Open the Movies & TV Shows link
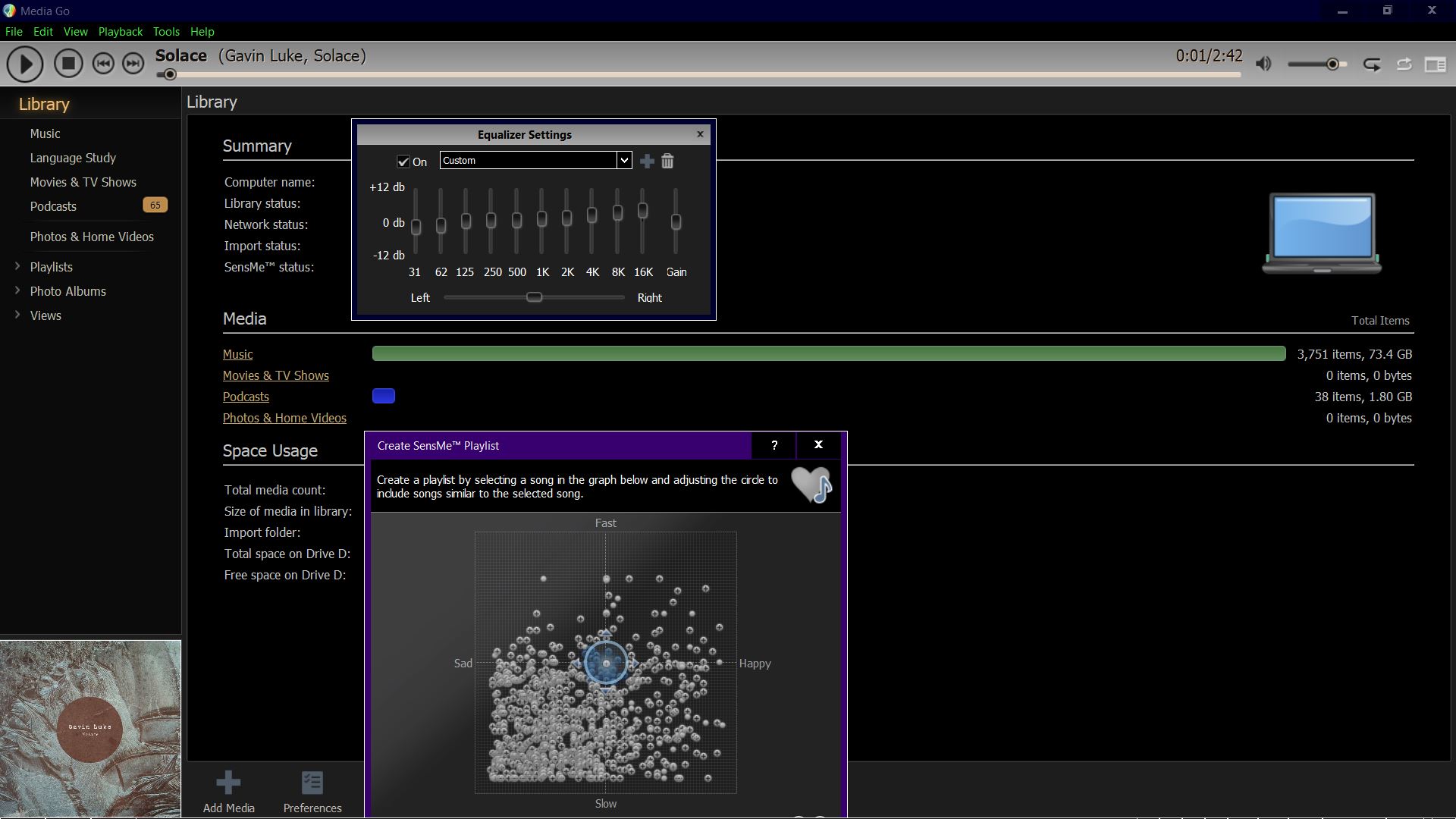The width and height of the screenshot is (1456, 819). (x=275, y=375)
